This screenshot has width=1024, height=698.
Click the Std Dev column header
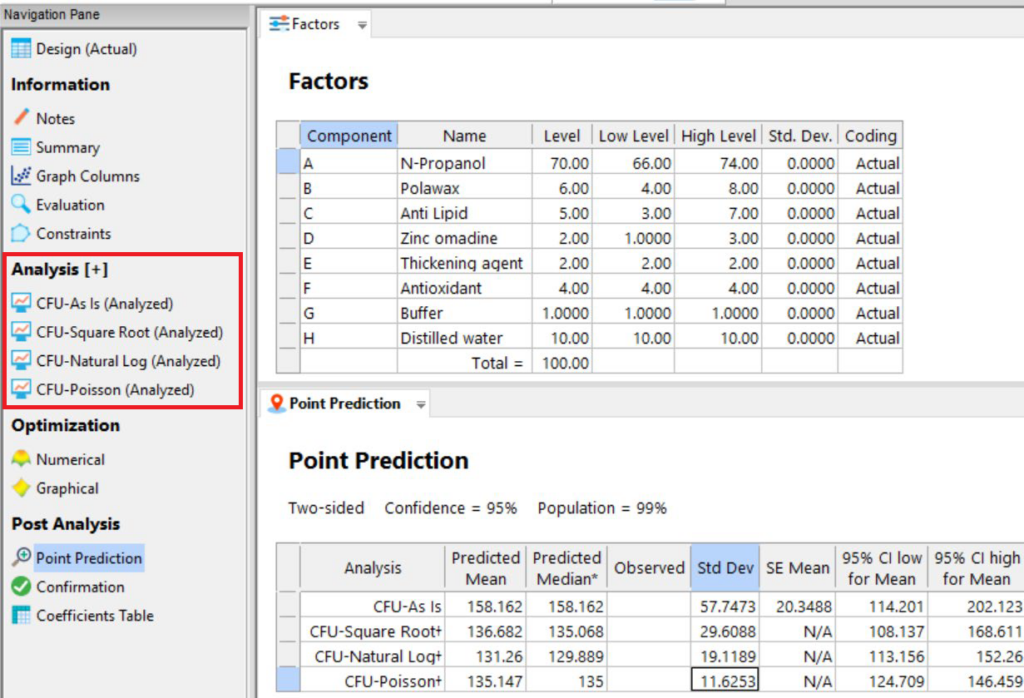click(x=725, y=568)
